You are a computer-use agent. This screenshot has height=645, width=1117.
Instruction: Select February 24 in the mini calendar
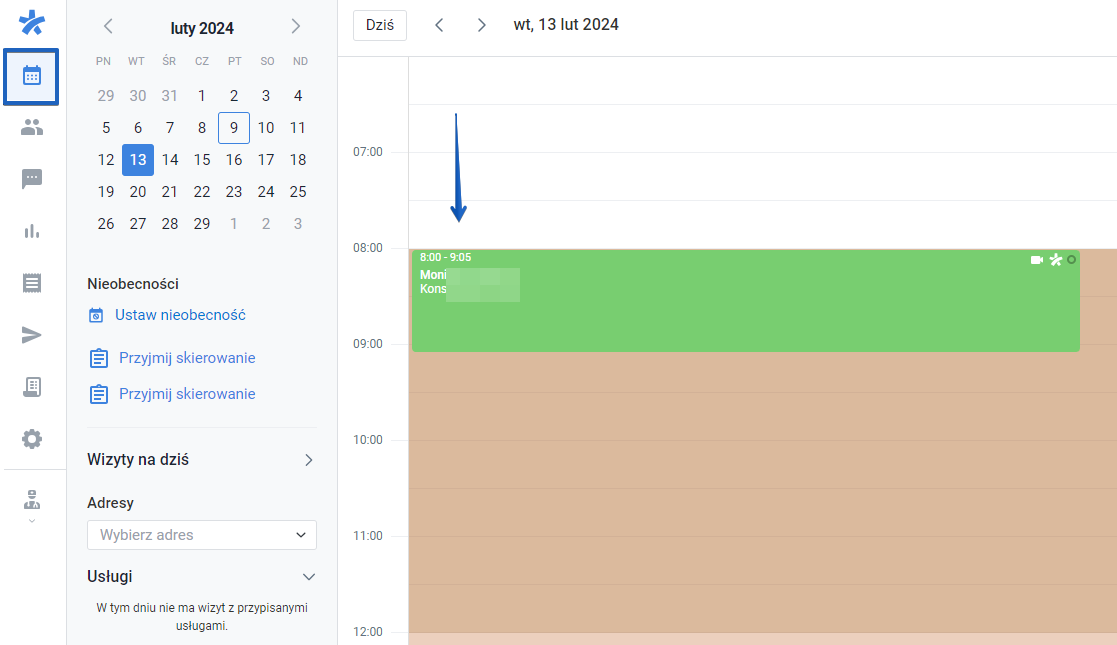(x=265, y=191)
